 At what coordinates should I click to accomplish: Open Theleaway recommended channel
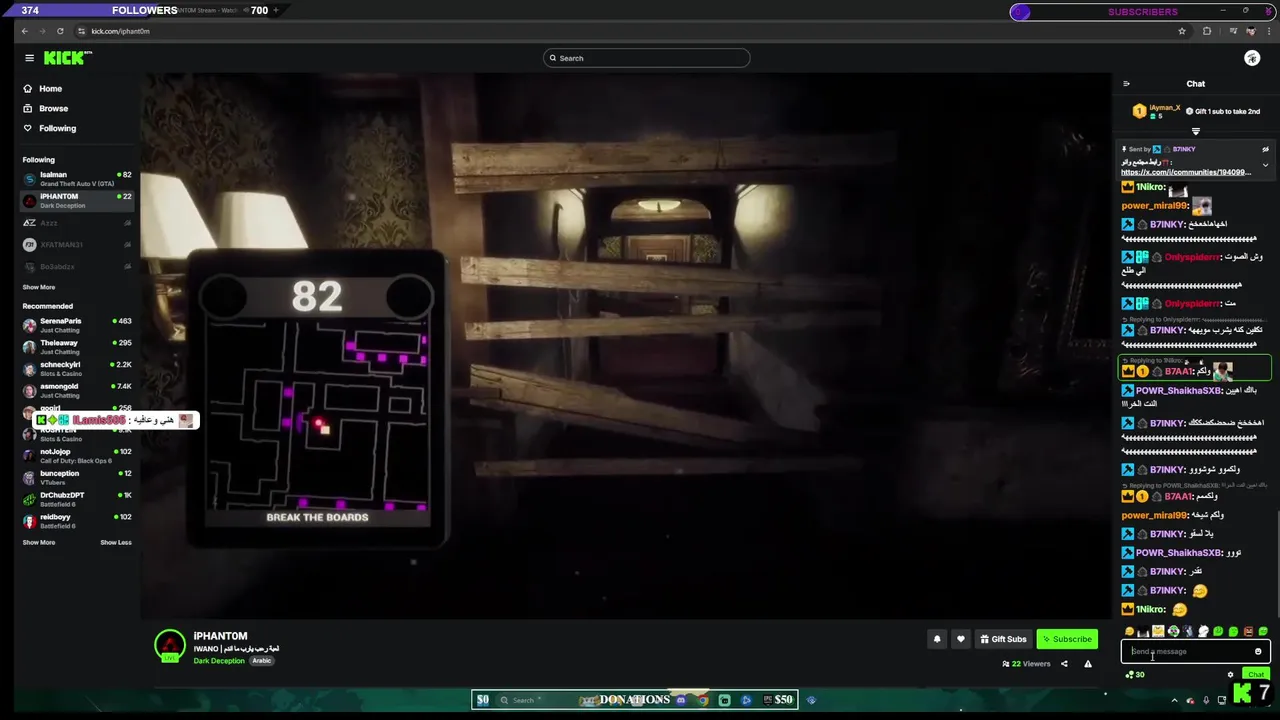(x=78, y=347)
